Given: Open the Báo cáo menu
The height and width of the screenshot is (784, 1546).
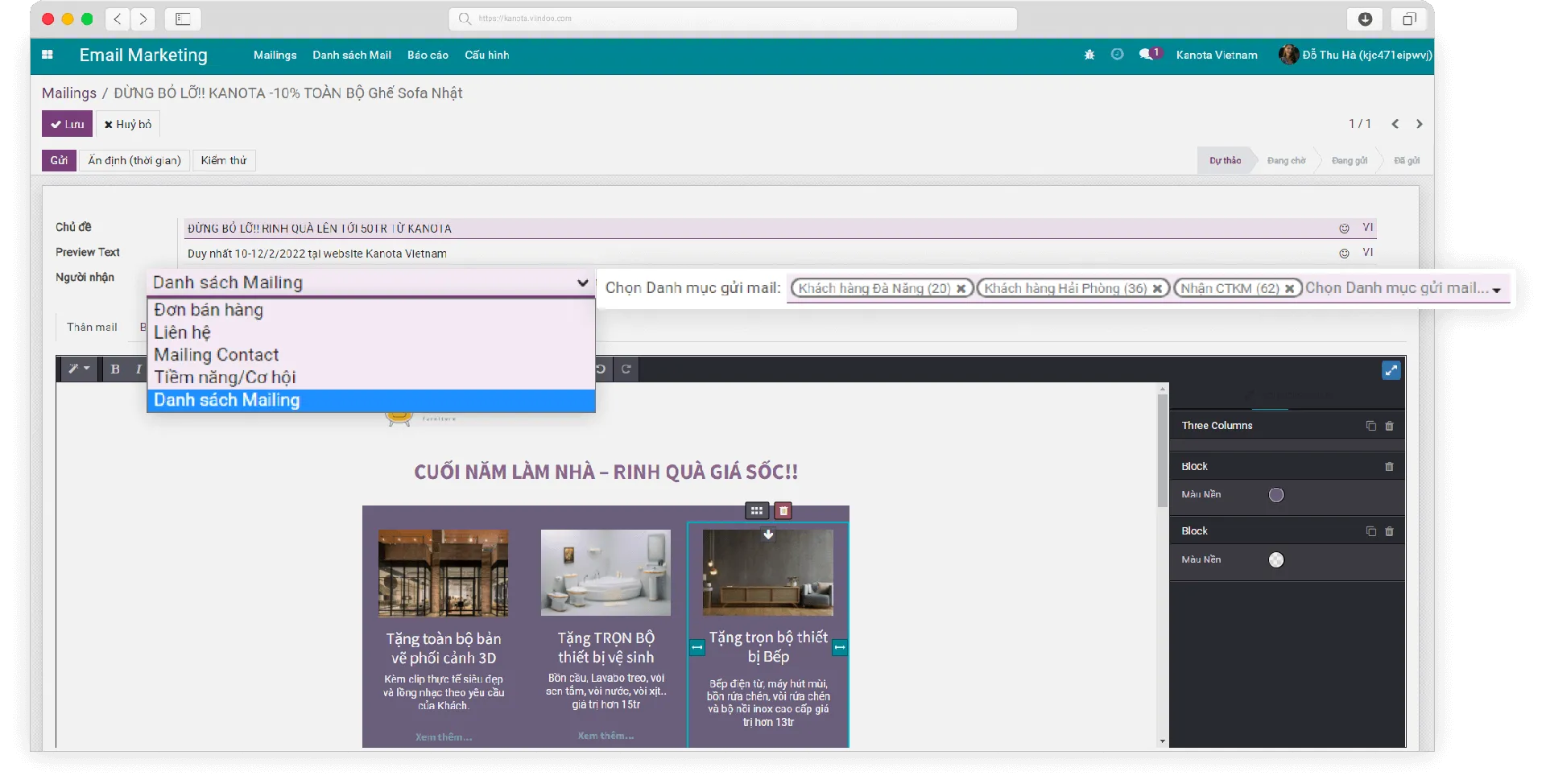Looking at the screenshot, I should (x=428, y=56).
